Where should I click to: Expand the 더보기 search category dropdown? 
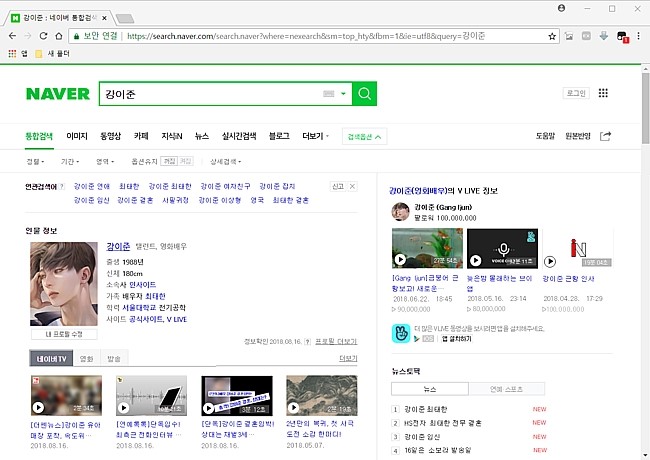tap(315, 136)
